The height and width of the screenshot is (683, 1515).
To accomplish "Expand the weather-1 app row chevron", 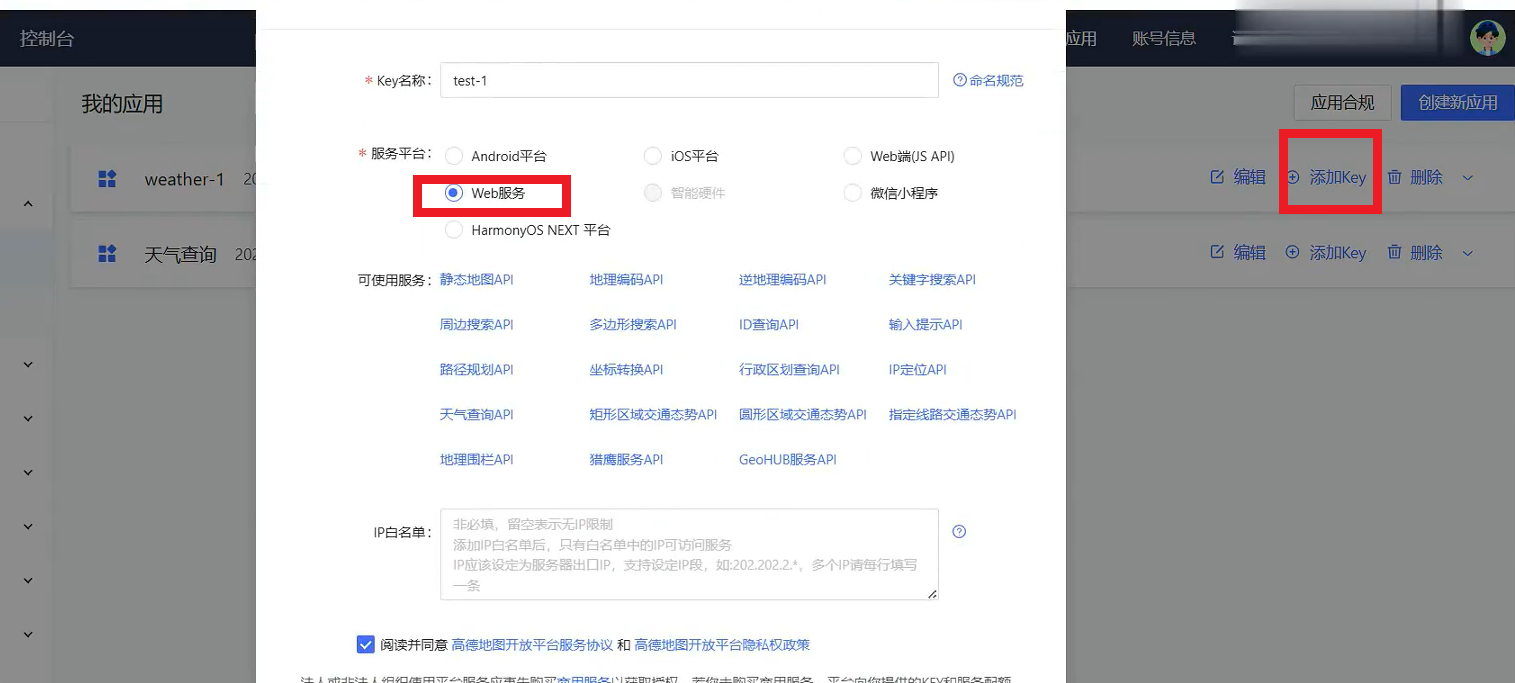I will pos(1468,177).
